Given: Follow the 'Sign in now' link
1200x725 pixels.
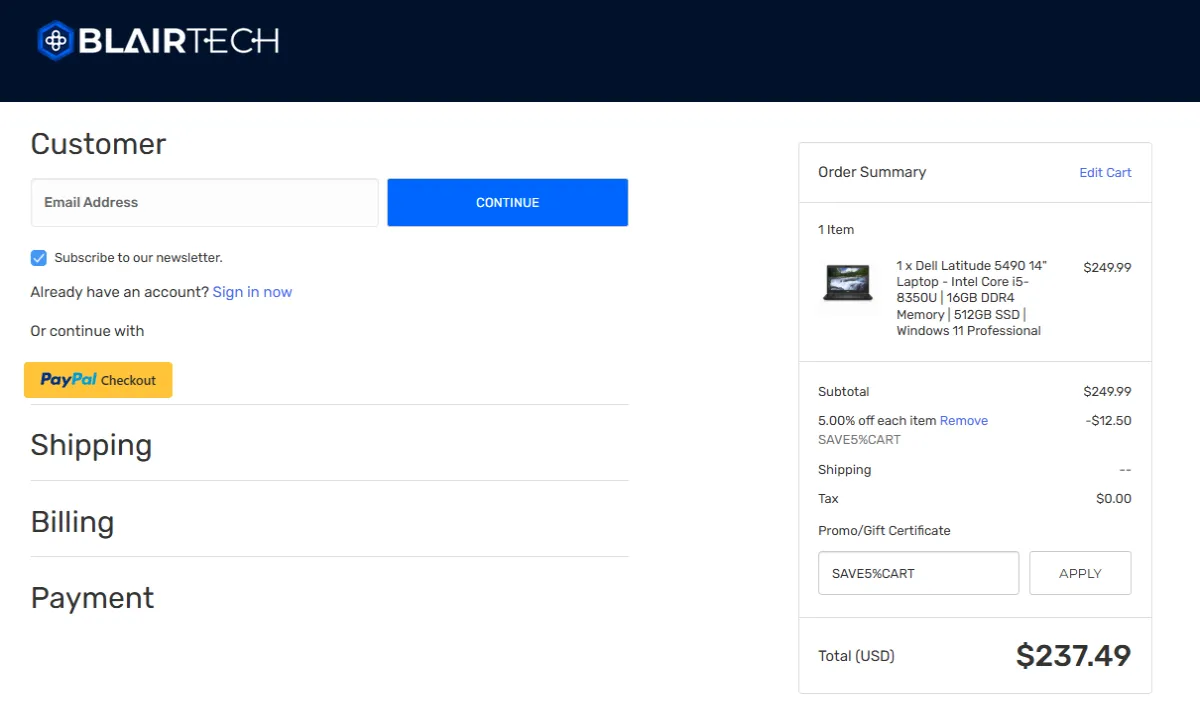Looking at the screenshot, I should [252, 292].
